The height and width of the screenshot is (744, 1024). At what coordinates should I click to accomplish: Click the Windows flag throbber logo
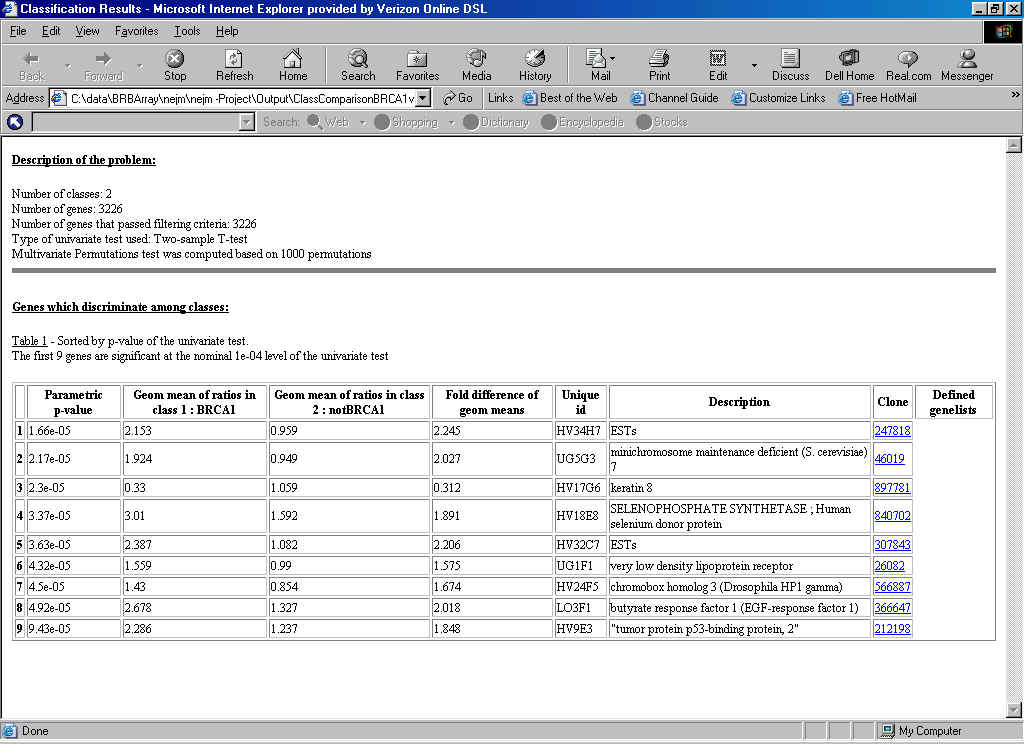click(1003, 32)
